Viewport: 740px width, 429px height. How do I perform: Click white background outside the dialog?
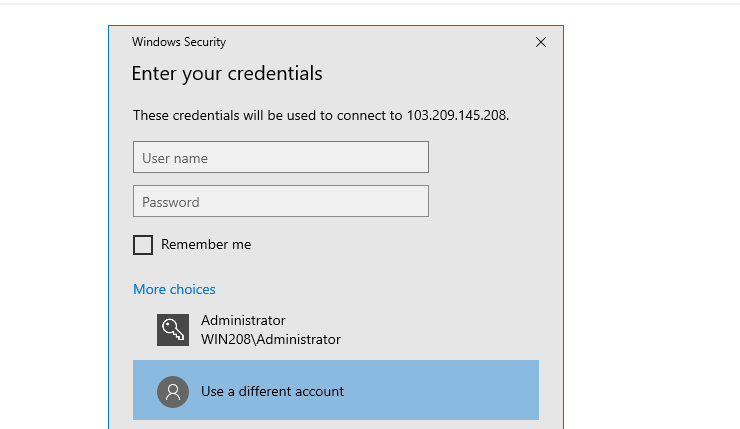point(651,212)
